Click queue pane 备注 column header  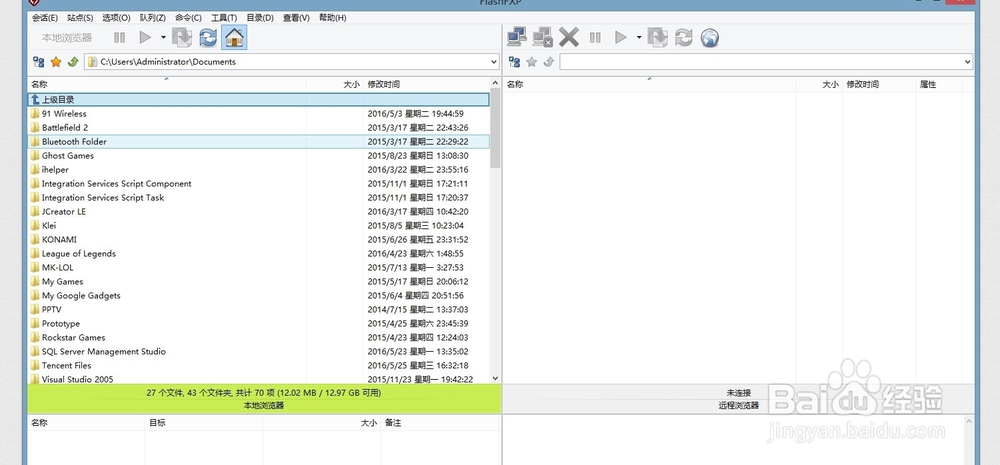(439, 423)
